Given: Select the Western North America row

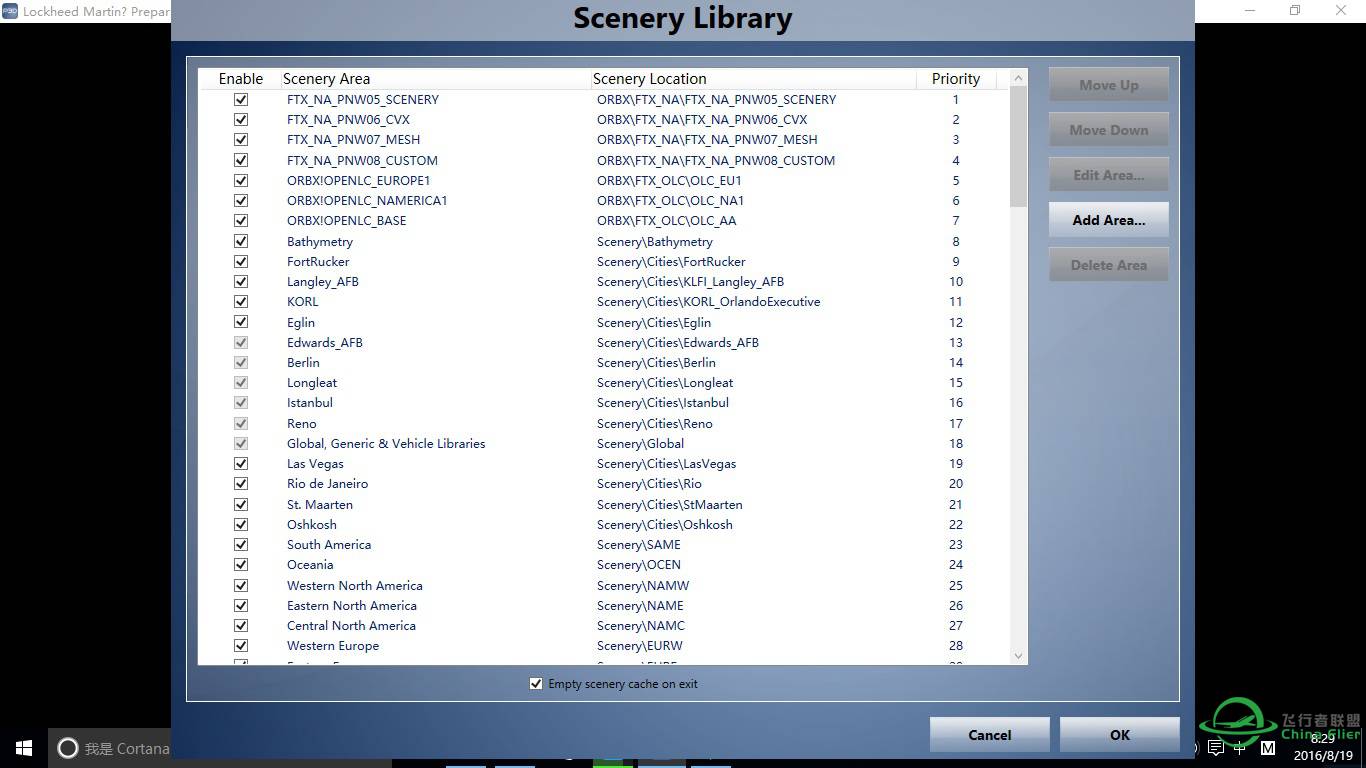Looking at the screenshot, I should point(354,586).
